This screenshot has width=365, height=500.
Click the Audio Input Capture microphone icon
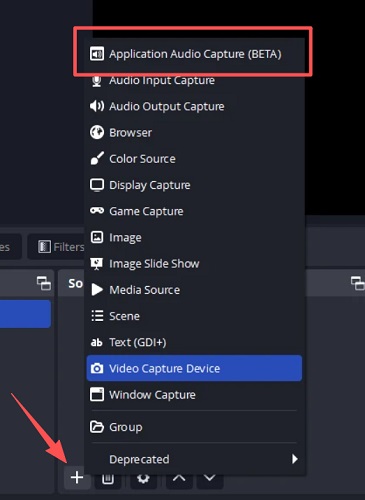click(97, 81)
